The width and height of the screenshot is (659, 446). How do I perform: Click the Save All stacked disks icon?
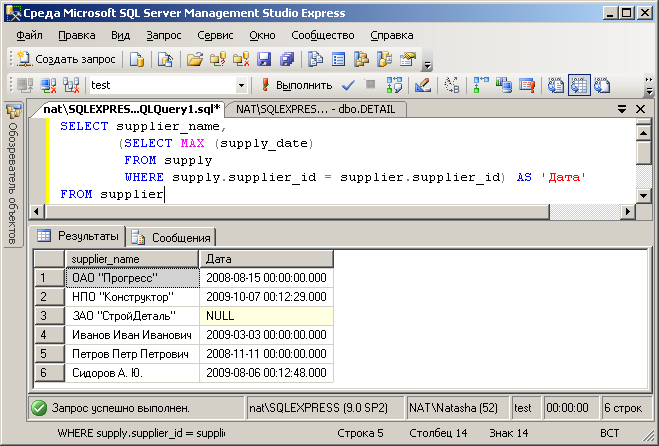coord(287,59)
